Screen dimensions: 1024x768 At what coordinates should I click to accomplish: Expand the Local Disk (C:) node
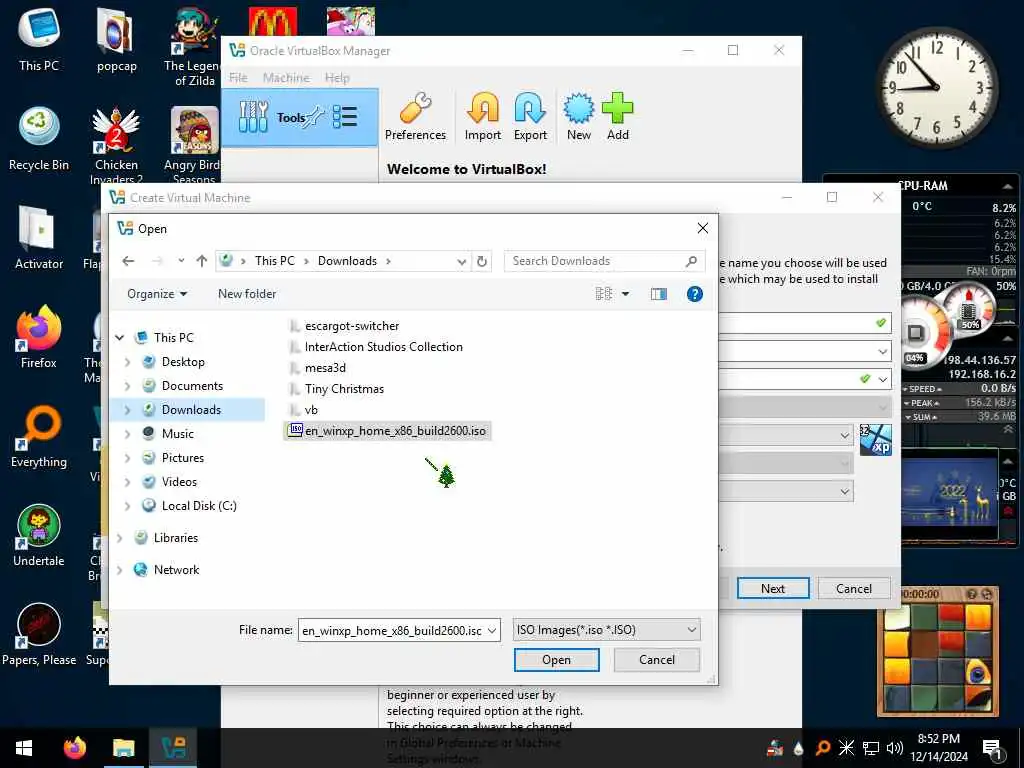click(x=127, y=506)
